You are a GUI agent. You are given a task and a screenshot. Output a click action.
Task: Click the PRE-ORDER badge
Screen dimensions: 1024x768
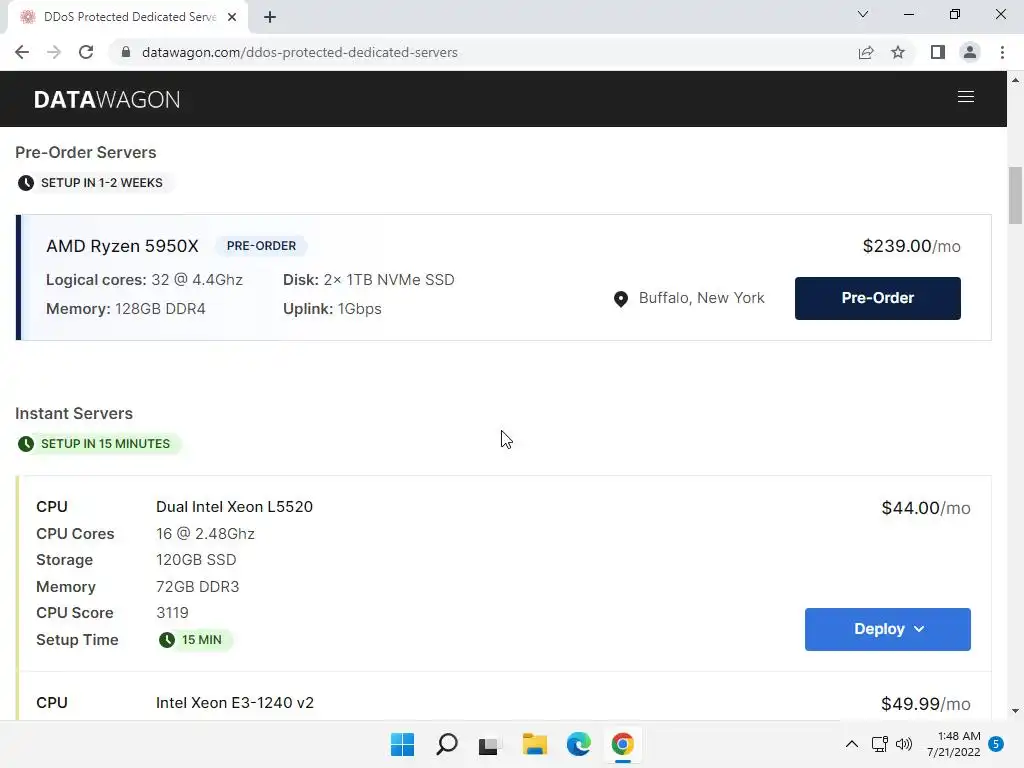(261, 246)
